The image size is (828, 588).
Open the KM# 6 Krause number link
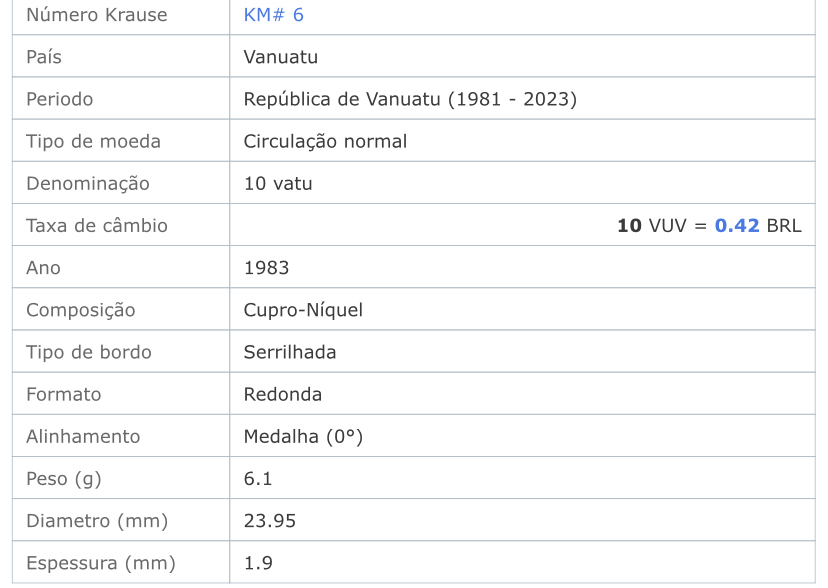point(274,15)
